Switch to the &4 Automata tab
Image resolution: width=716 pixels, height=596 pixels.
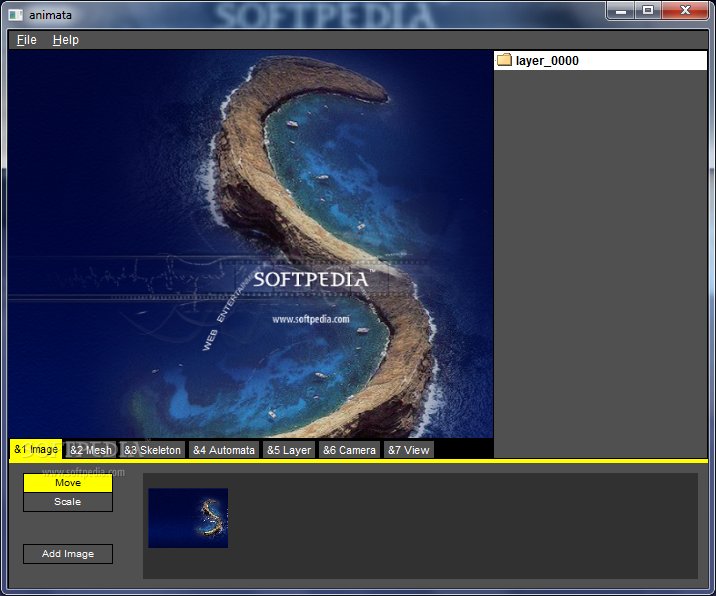(224, 450)
